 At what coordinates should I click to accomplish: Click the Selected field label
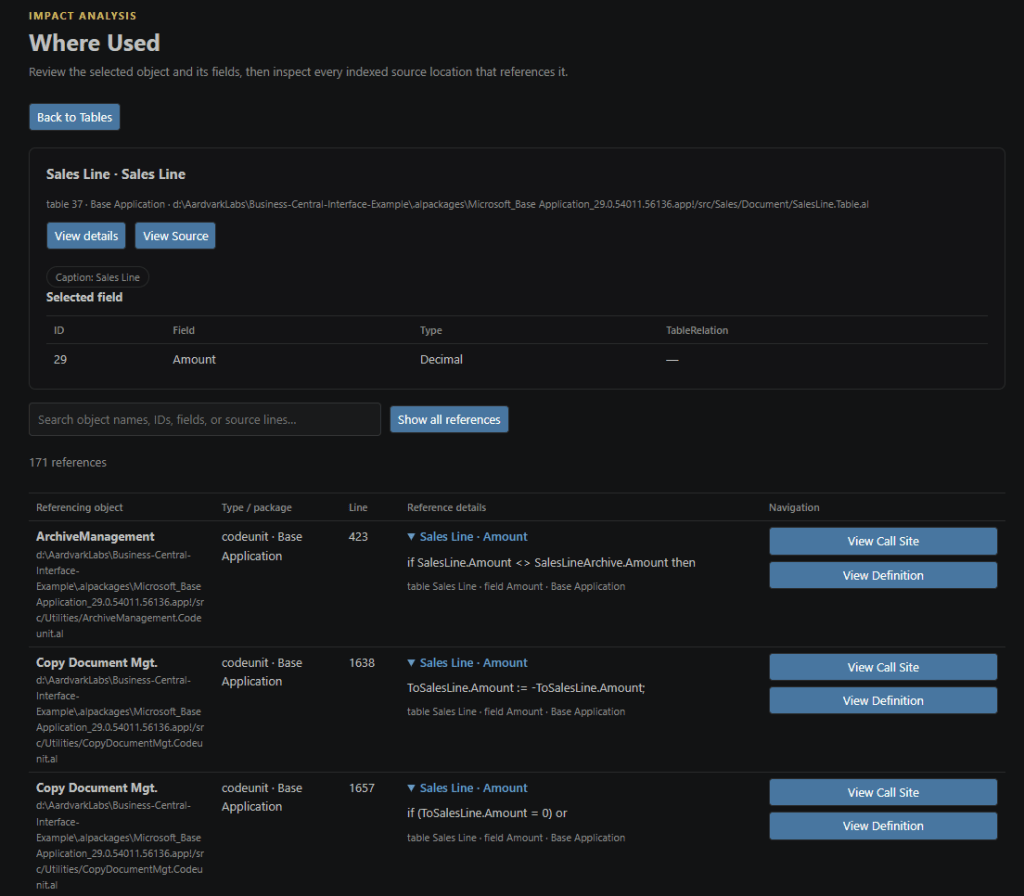pos(84,297)
